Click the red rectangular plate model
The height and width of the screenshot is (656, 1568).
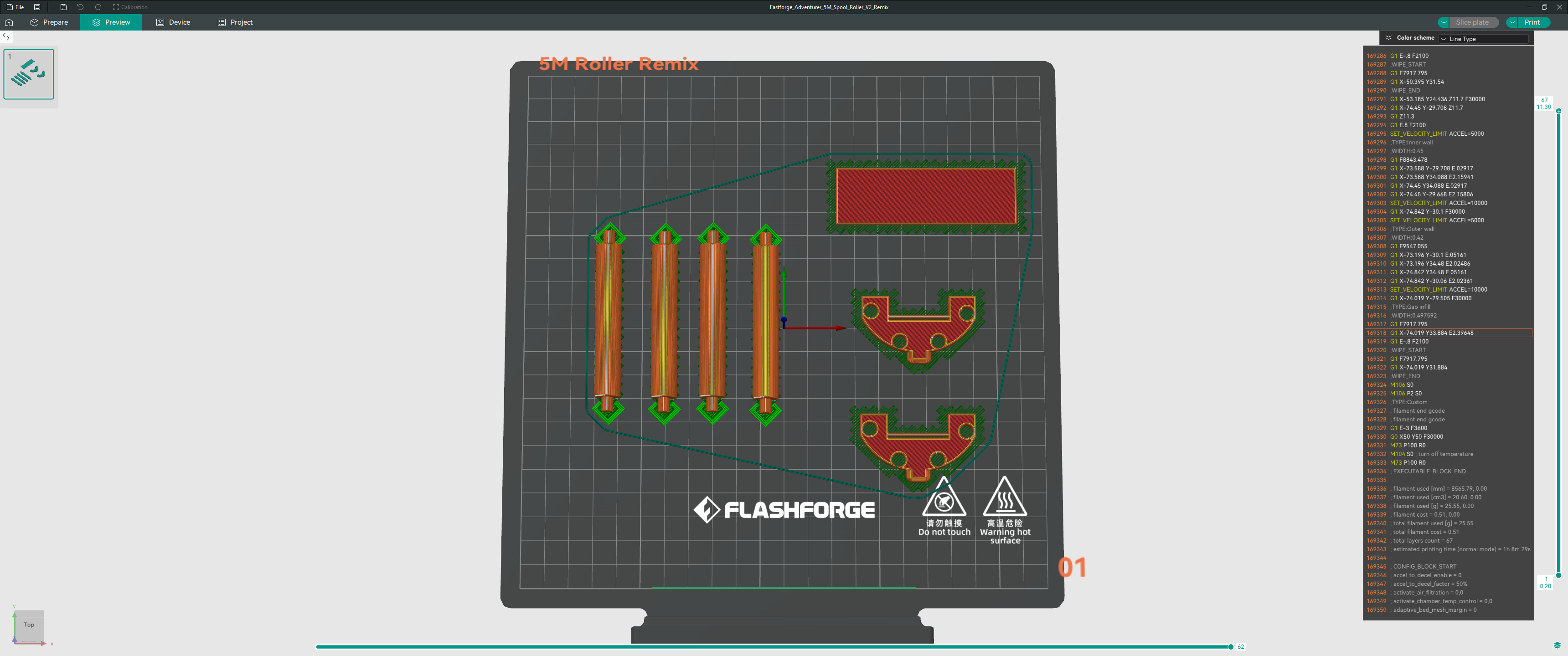925,196
